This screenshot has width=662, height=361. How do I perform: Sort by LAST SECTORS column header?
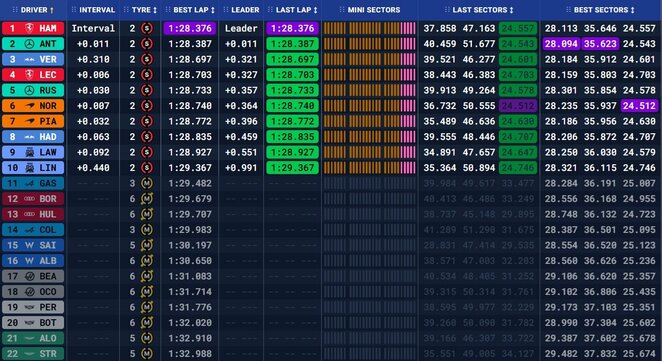[x=479, y=10]
